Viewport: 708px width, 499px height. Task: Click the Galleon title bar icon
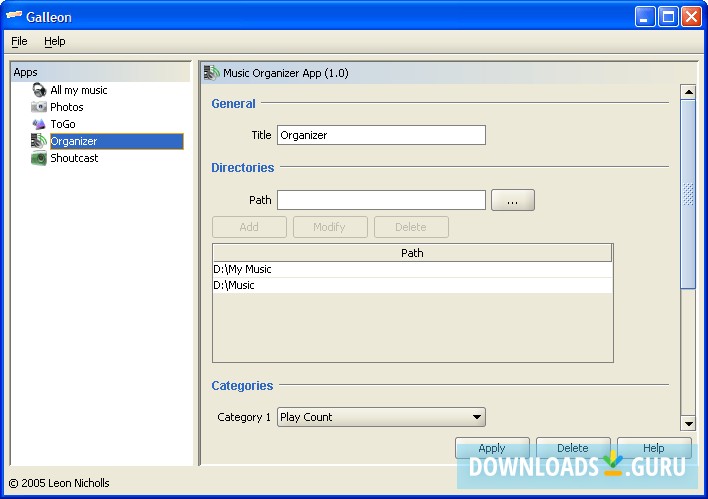pyautogui.click(x=14, y=15)
